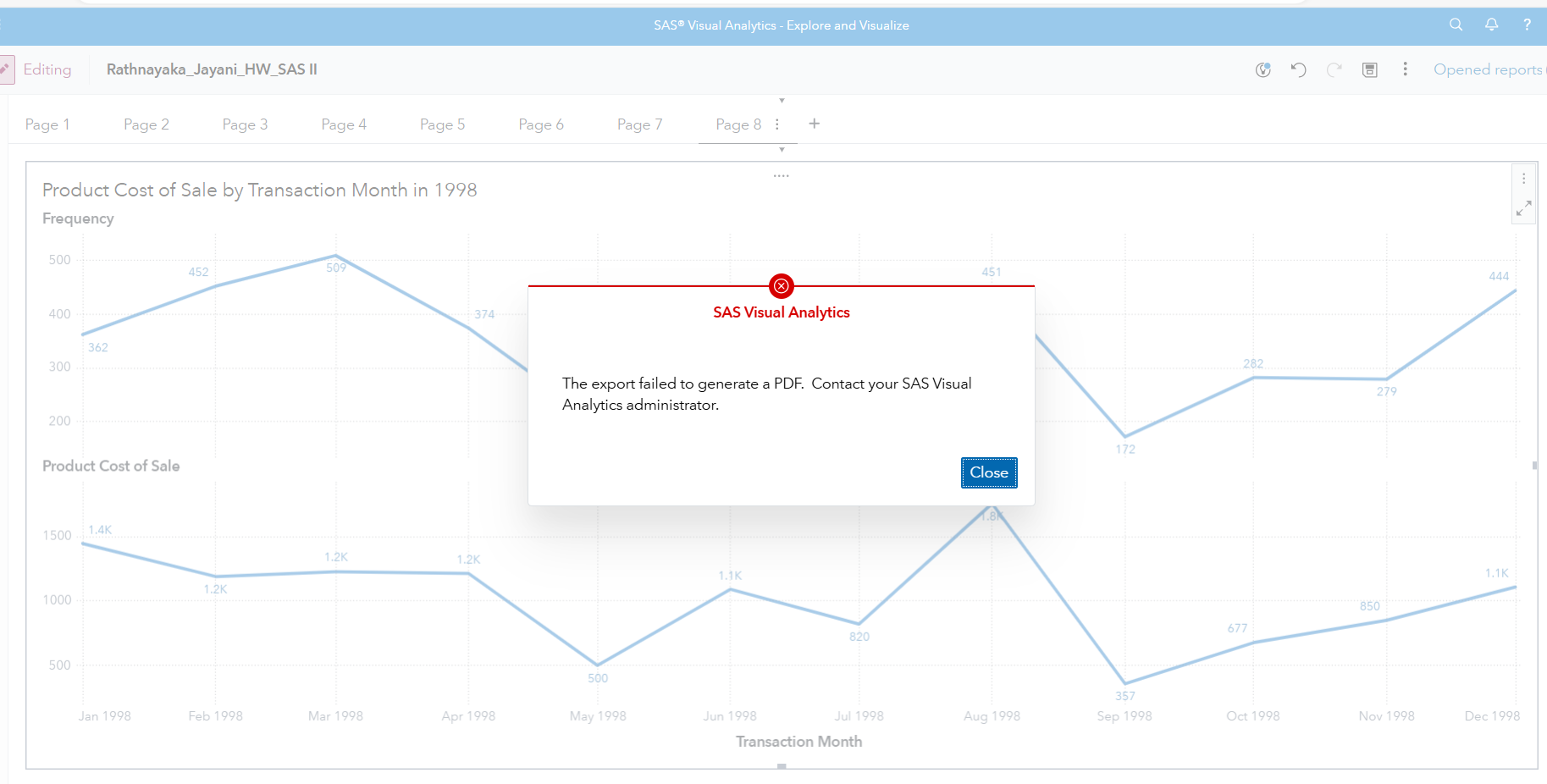This screenshot has width=1547, height=784.
Task: Undo the last report change
Action: (x=1298, y=69)
